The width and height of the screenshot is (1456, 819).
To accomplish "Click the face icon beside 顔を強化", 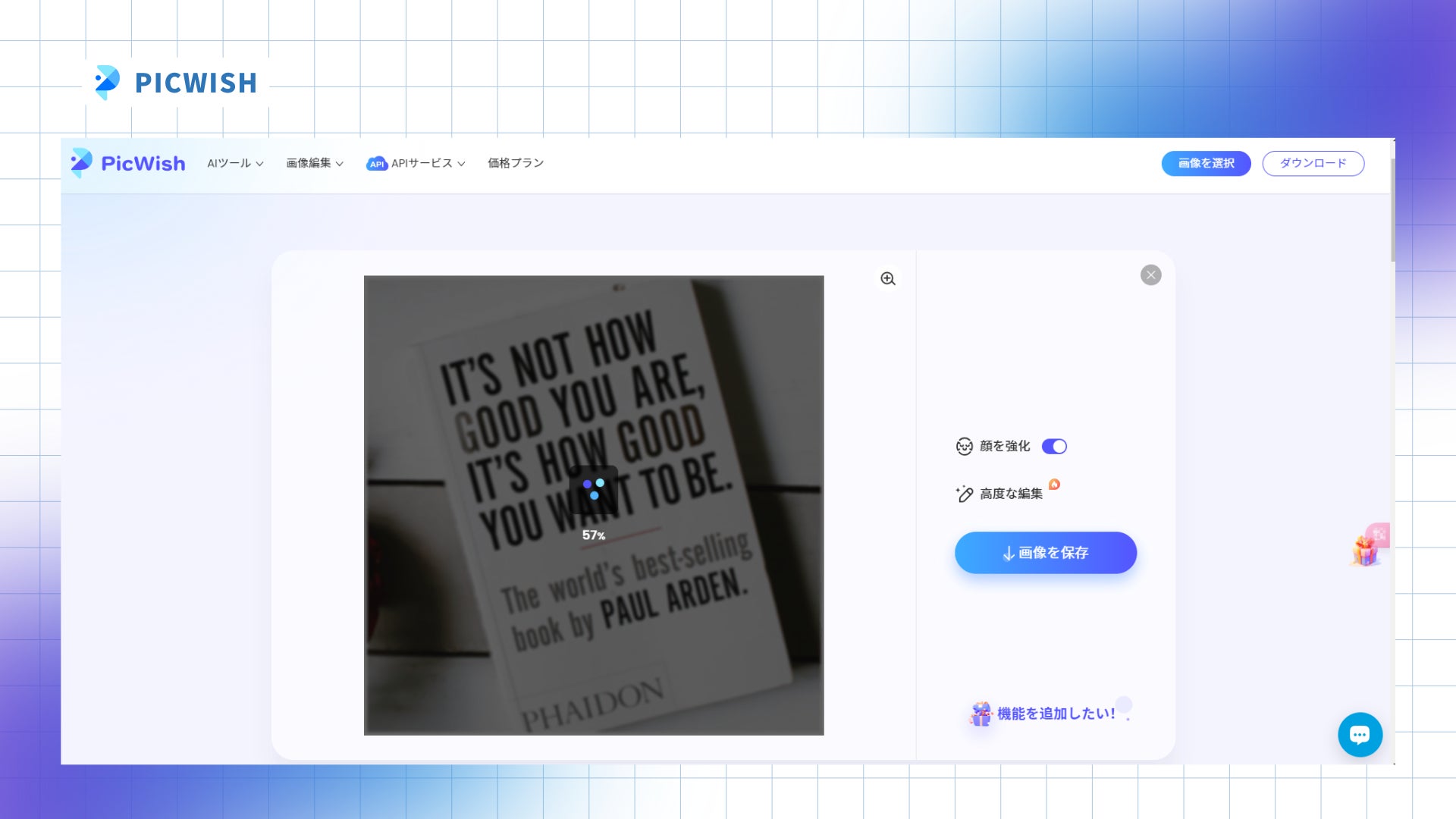I will [964, 447].
